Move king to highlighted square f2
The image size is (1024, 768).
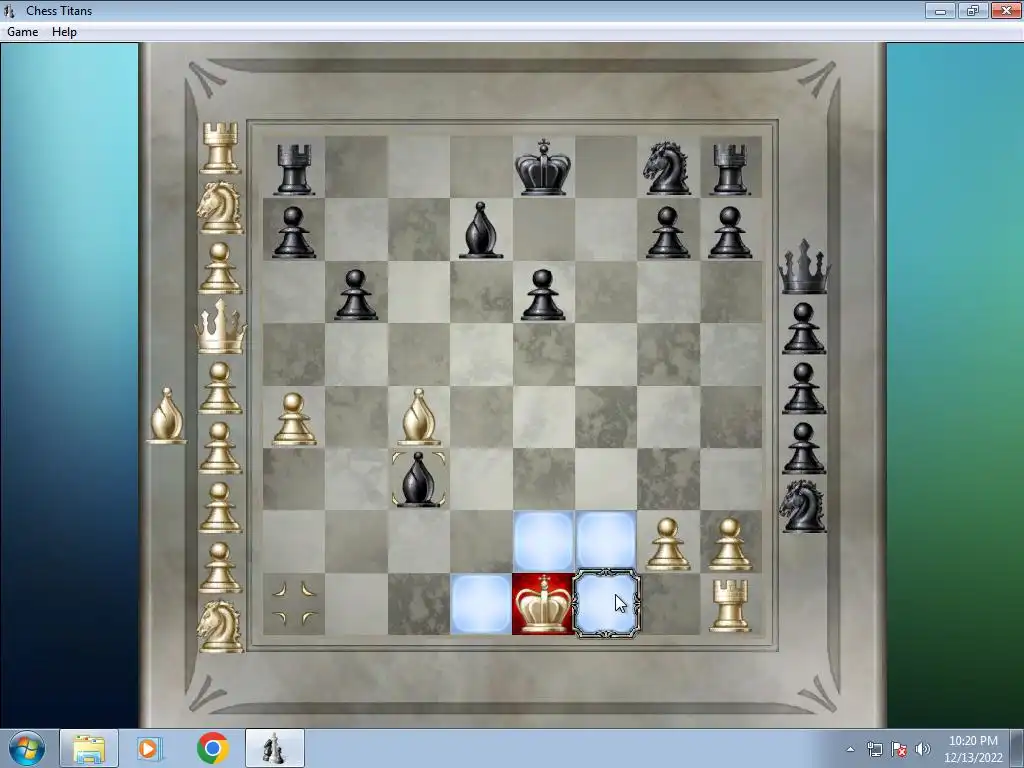(x=606, y=541)
